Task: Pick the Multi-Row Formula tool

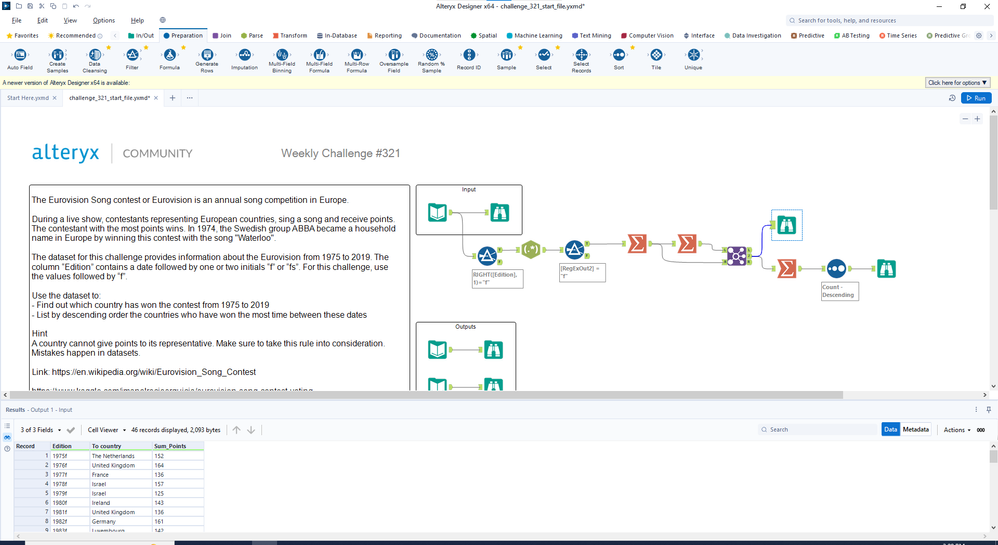Action: click(x=356, y=60)
